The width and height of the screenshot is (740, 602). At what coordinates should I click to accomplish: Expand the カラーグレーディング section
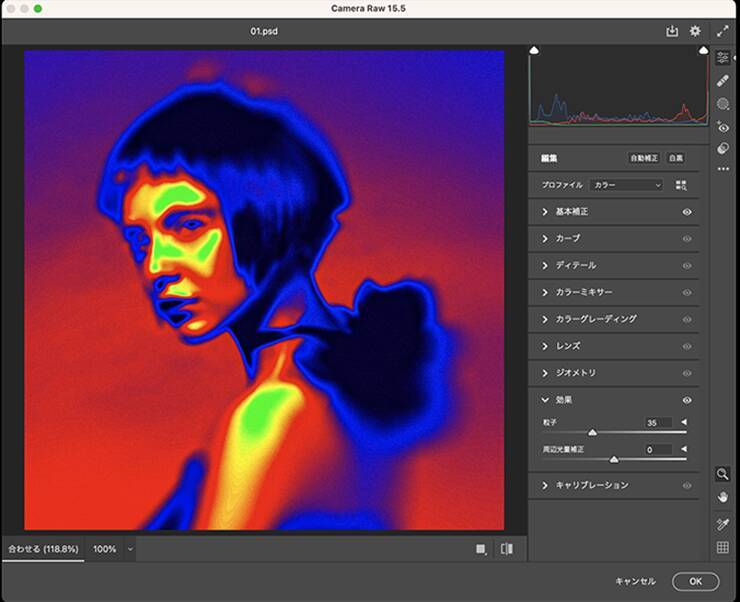pos(545,319)
